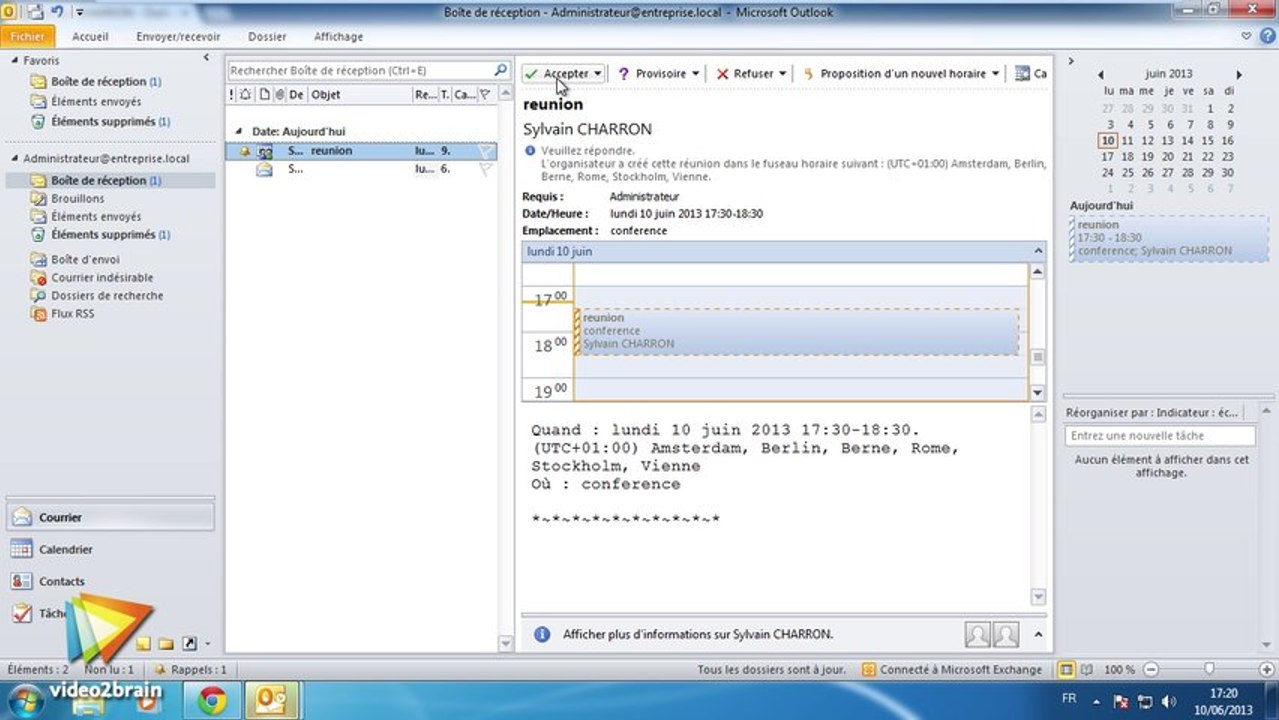Collapse the Favoris group
The height and width of the screenshot is (720, 1279).
pos(14,61)
